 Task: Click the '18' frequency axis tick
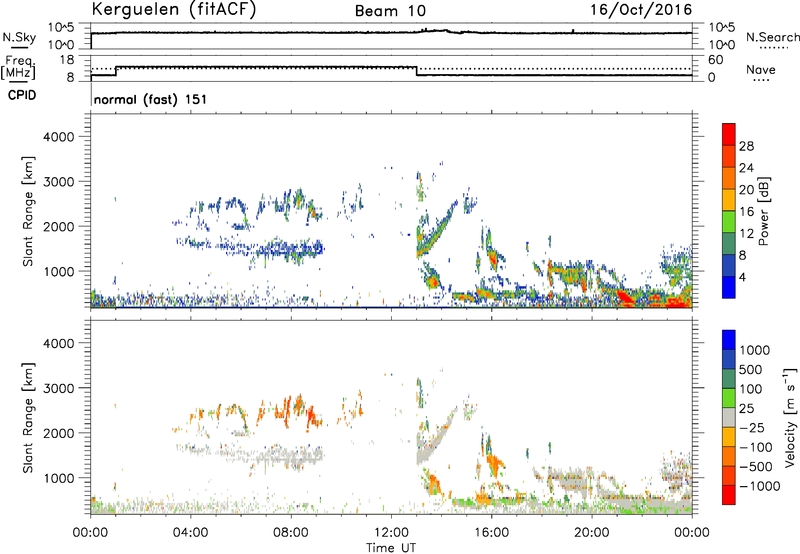67,60
